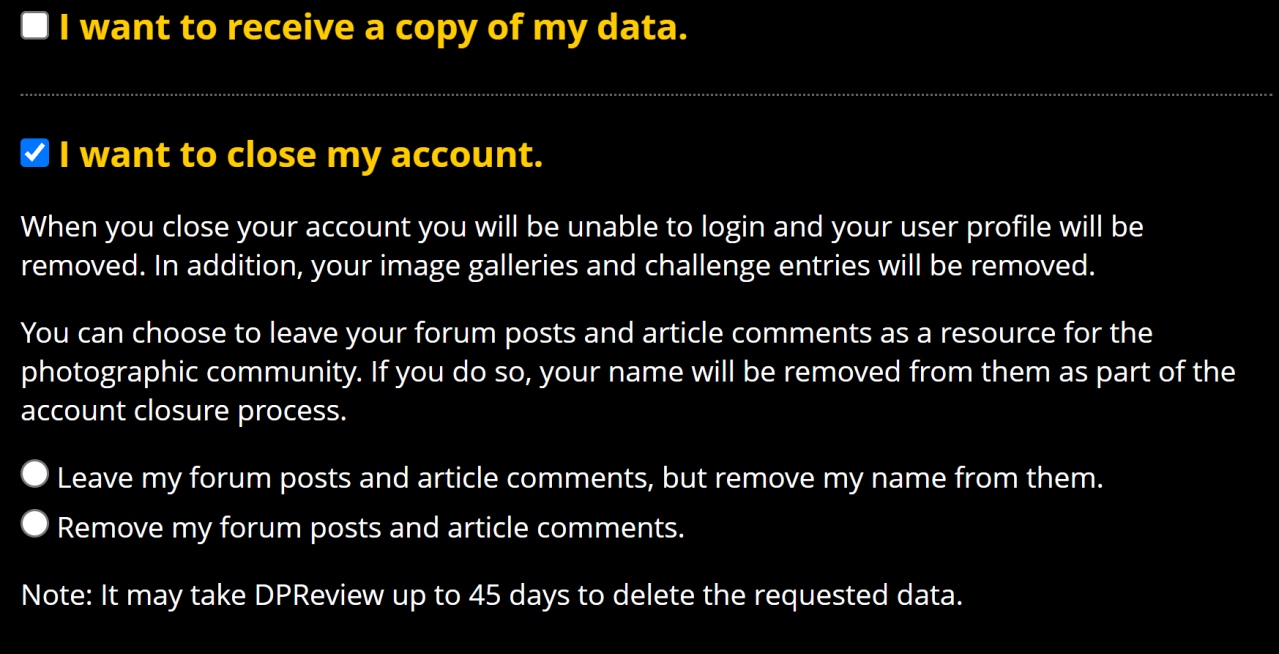Click the paragraph starting "When you close your account"
This screenshot has width=1279, height=654.
click(580, 247)
